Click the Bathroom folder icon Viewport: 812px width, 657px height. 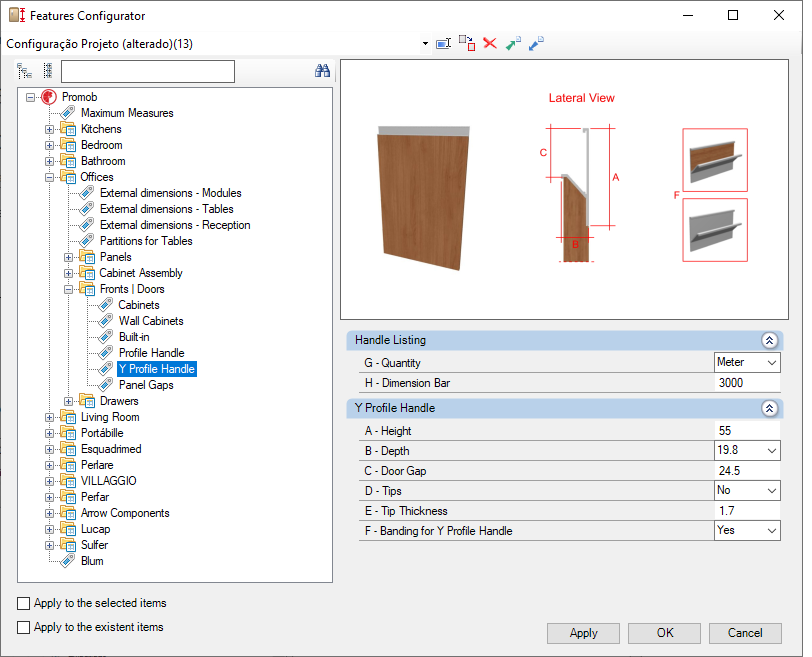point(68,161)
